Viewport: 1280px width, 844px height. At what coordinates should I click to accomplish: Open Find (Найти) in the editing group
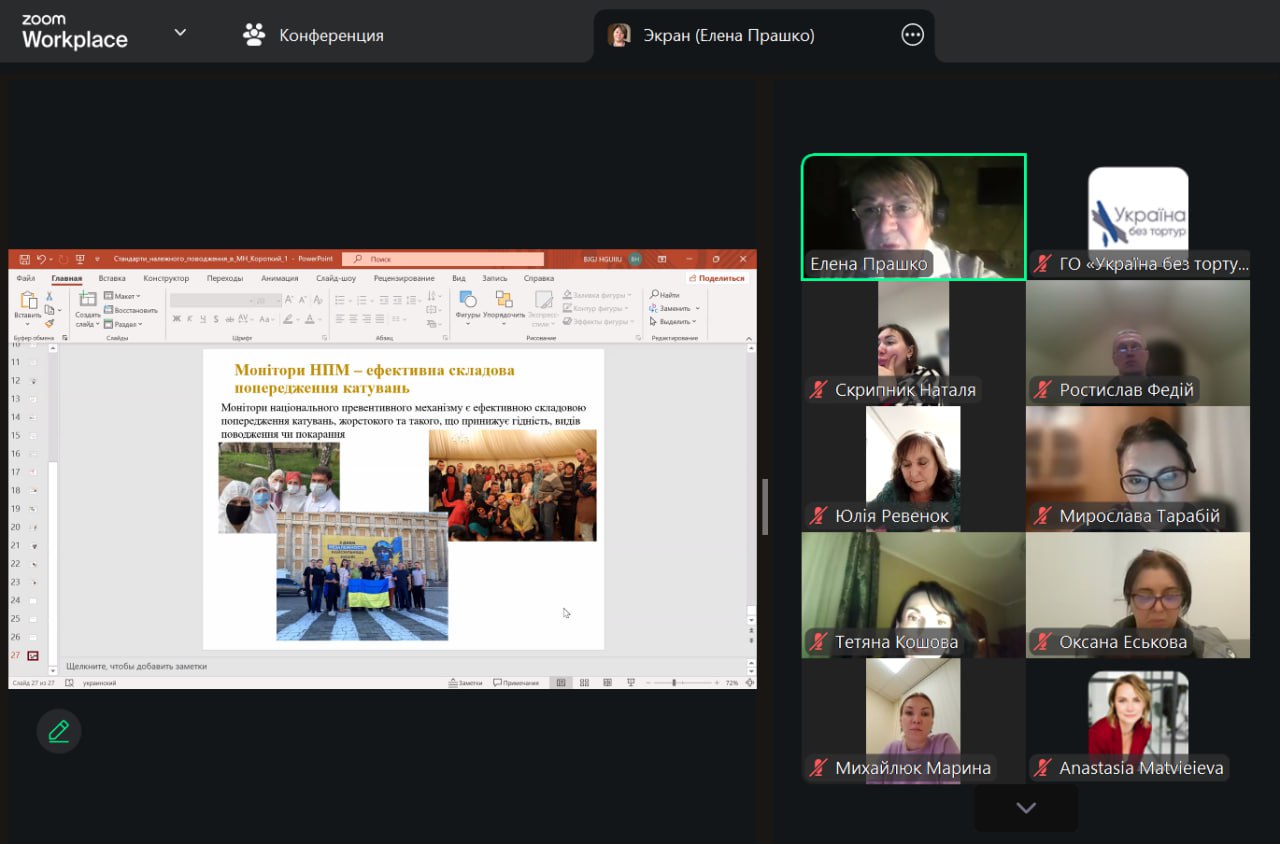point(665,295)
